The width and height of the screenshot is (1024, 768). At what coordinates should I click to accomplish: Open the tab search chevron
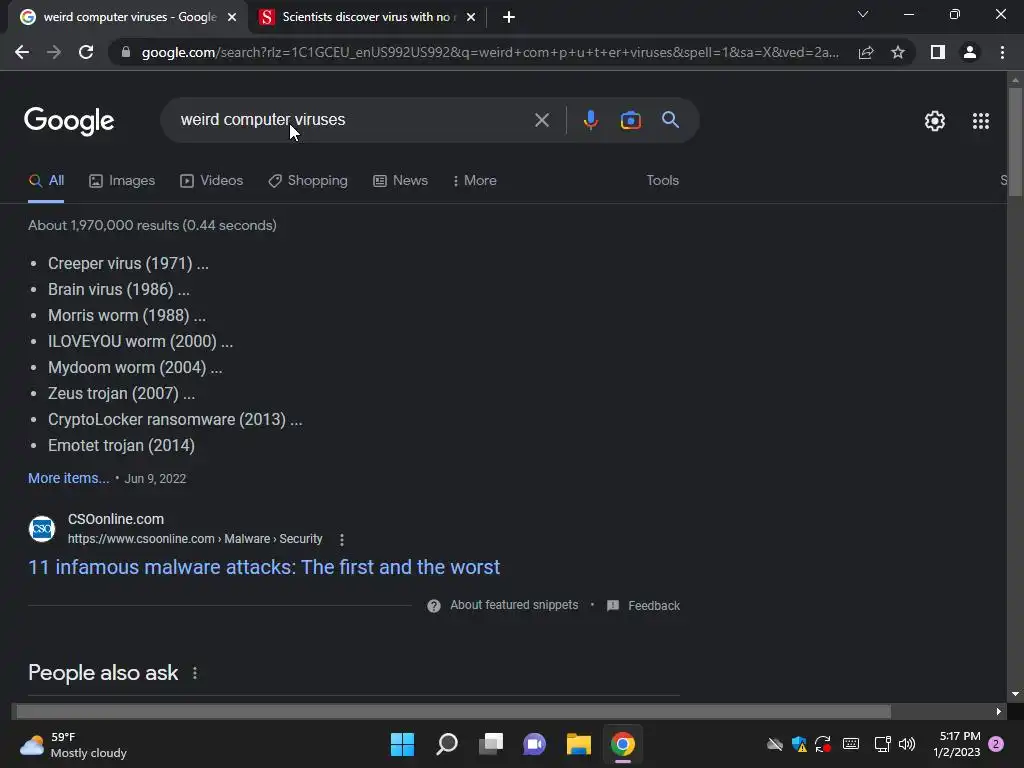863,14
